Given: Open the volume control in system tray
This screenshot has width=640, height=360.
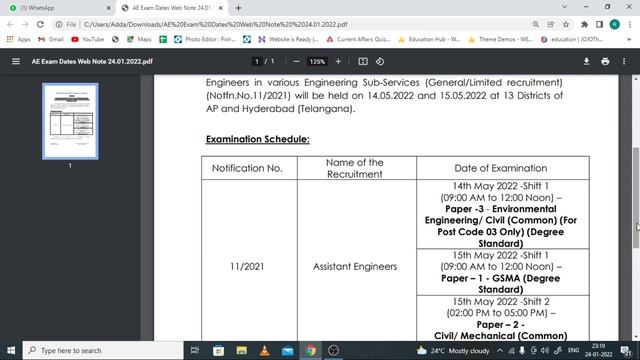Looking at the screenshot, I should (545, 351).
